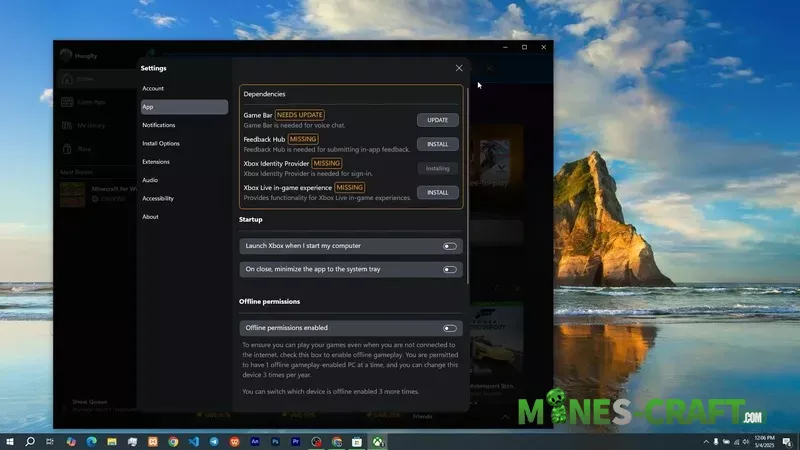The width and height of the screenshot is (800, 450).
Task: Select the Accessibility settings category
Action: click(x=158, y=198)
